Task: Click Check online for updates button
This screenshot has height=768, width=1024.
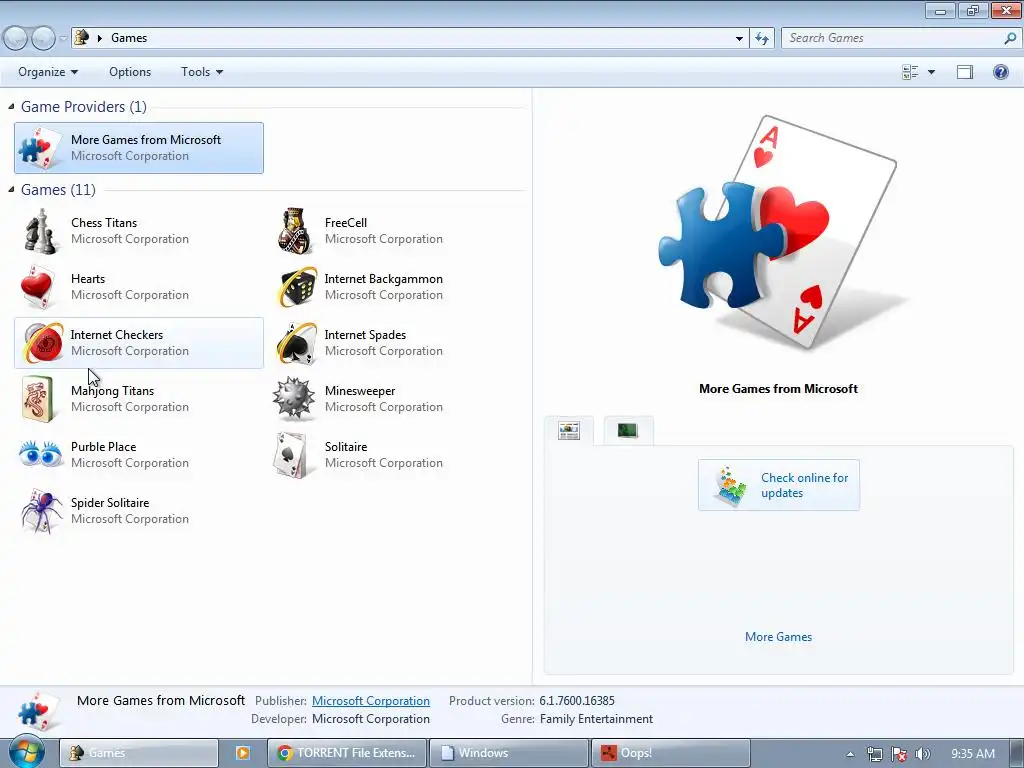Action: point(778,485)
